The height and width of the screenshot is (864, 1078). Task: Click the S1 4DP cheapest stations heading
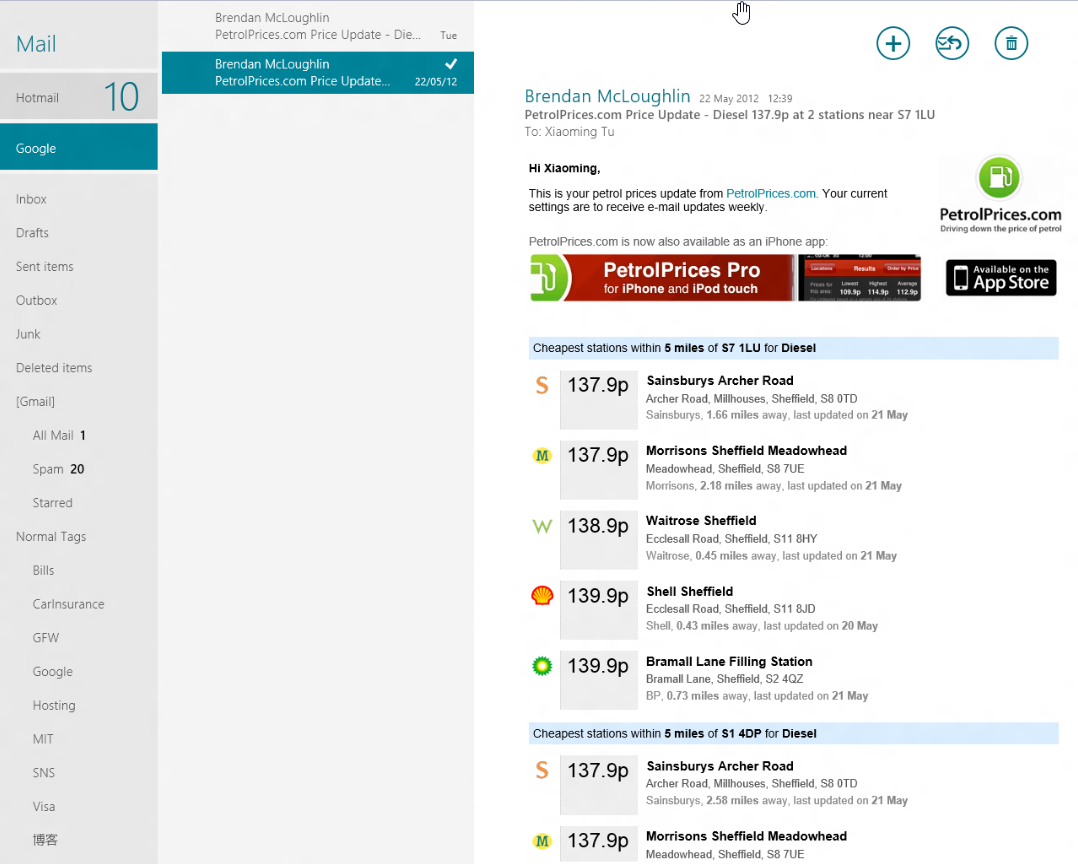coord(793,733)
